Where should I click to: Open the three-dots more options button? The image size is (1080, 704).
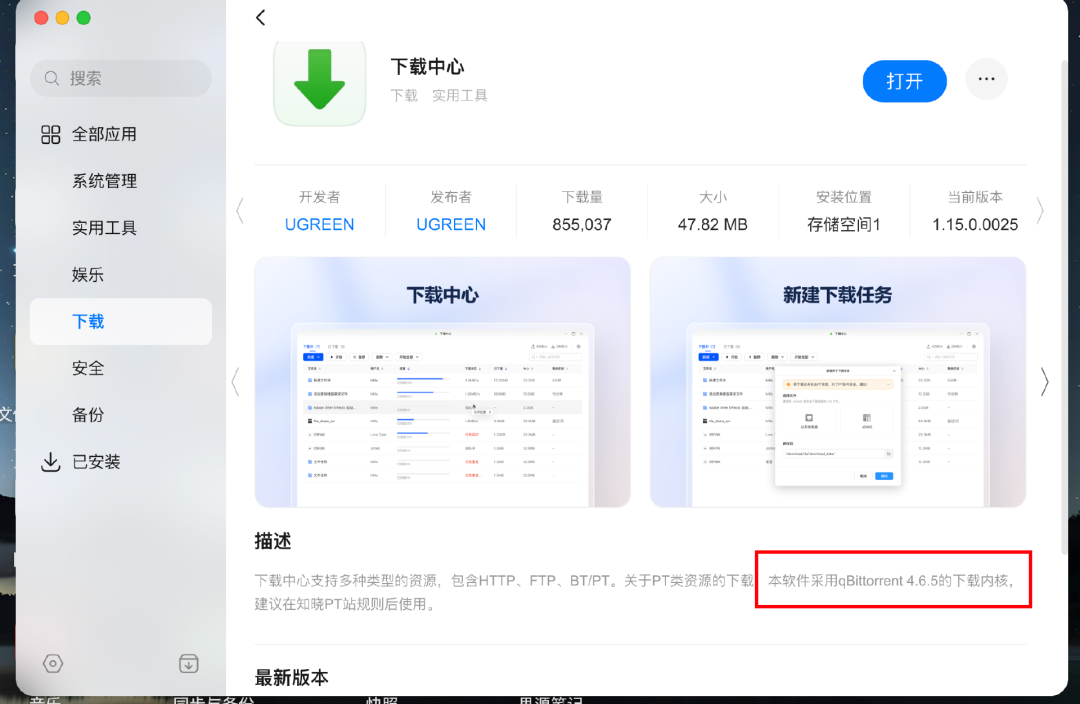pyautogui.click(x=986, y=79)
